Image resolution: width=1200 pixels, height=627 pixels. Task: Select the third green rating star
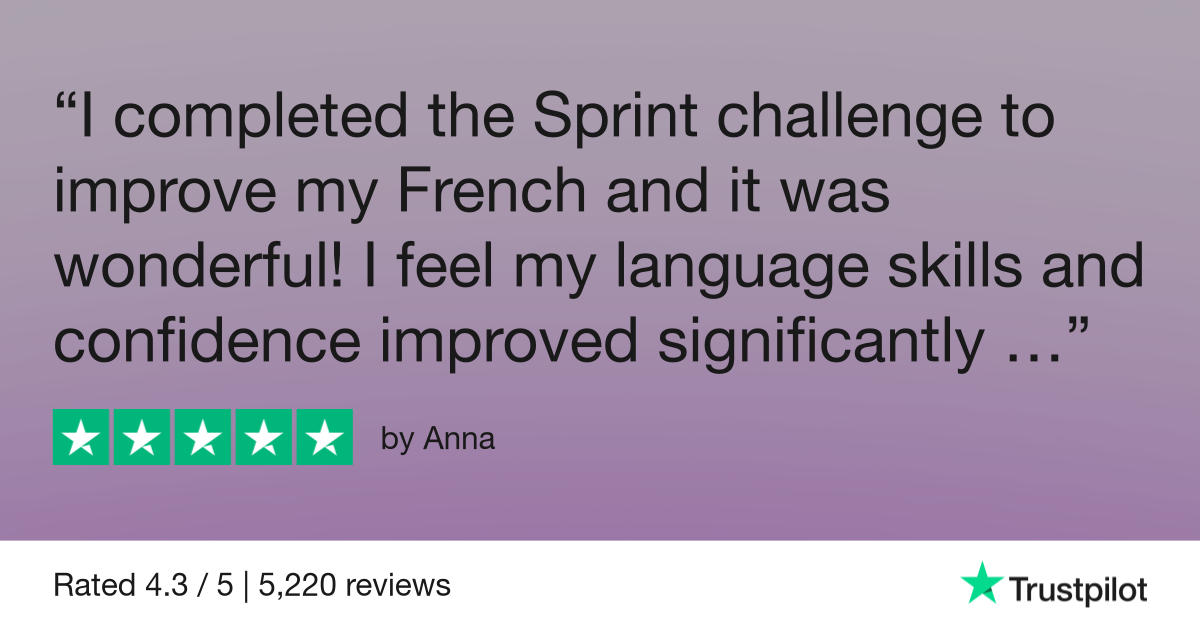coord(203,437)
